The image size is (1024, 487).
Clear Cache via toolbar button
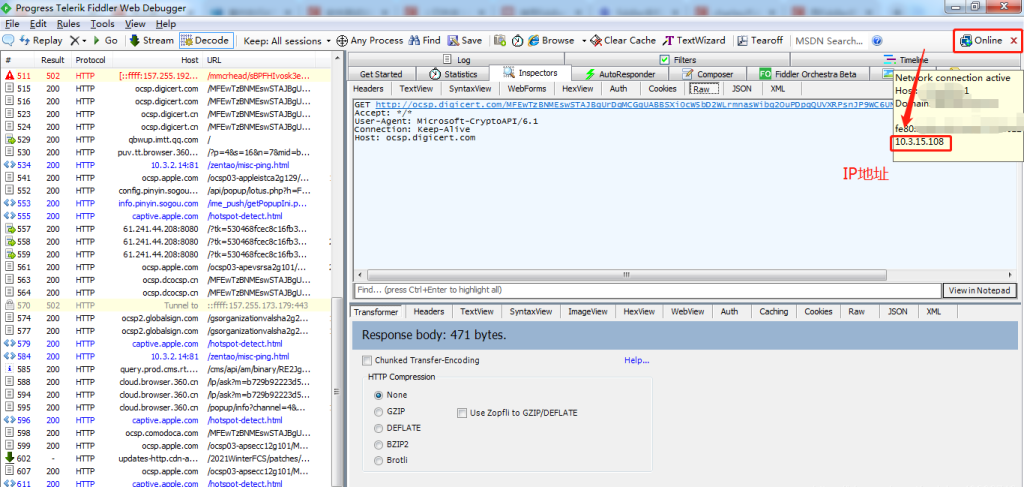coord(623,40)
